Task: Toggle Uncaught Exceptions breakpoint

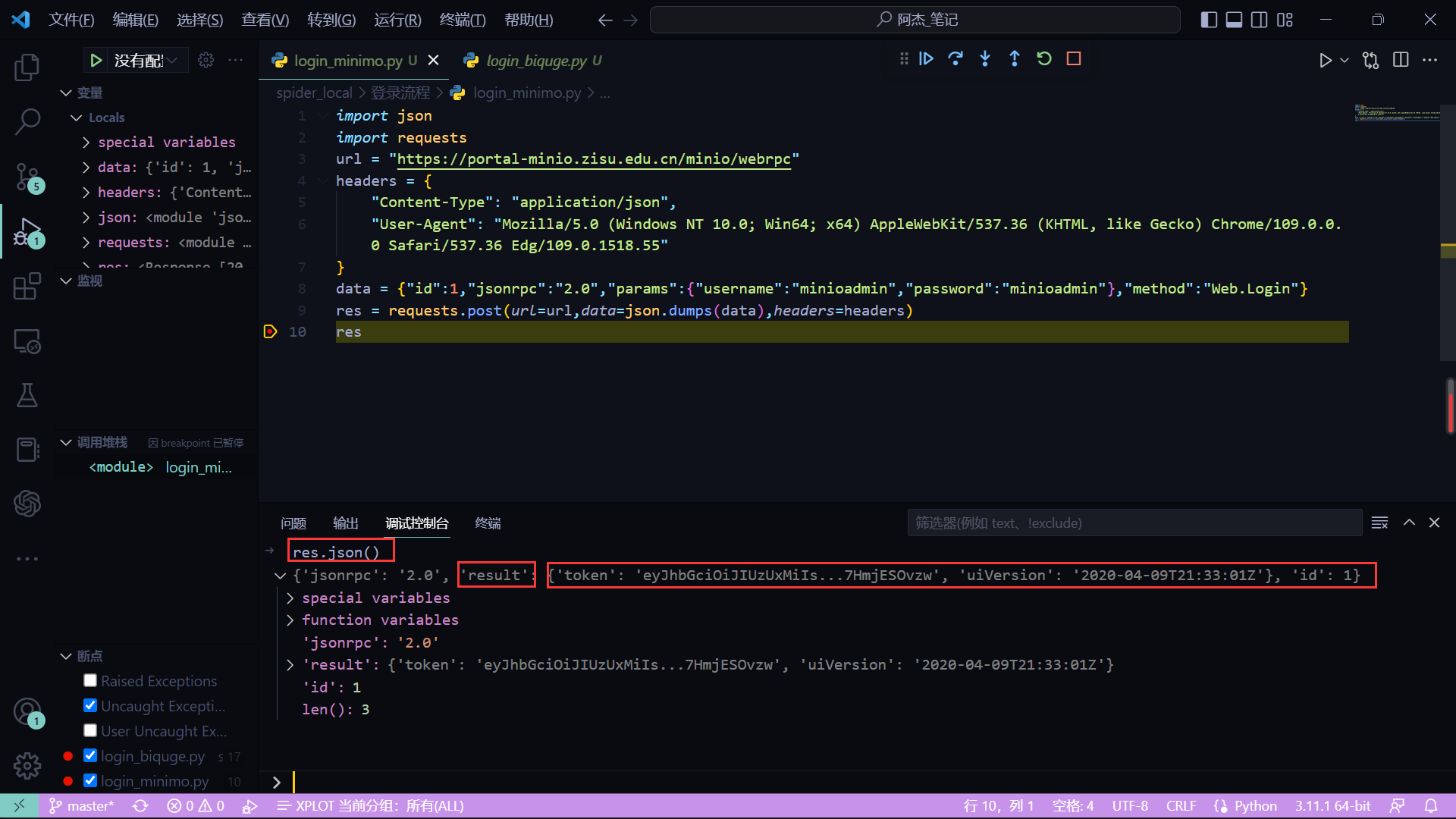Action: [x=90, y=706]
